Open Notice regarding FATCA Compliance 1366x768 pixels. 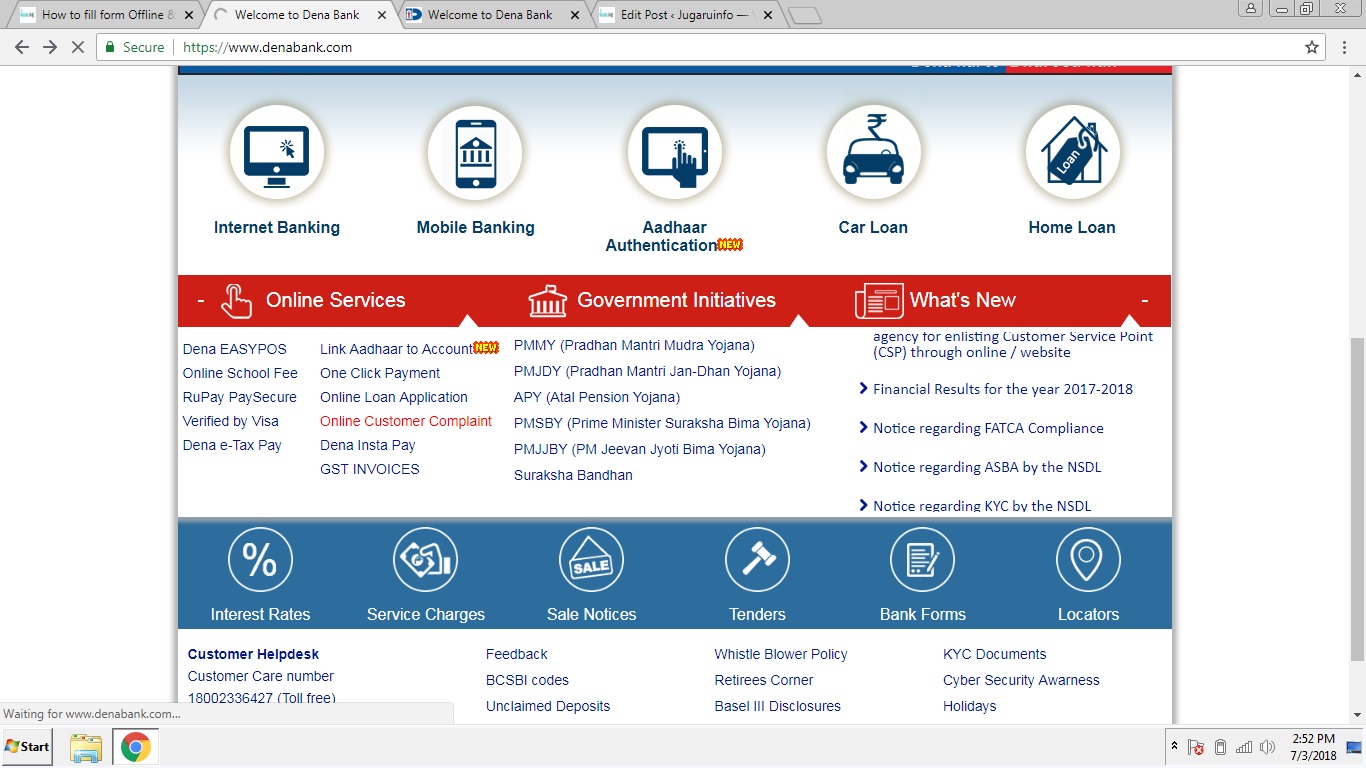pos(988,428)
